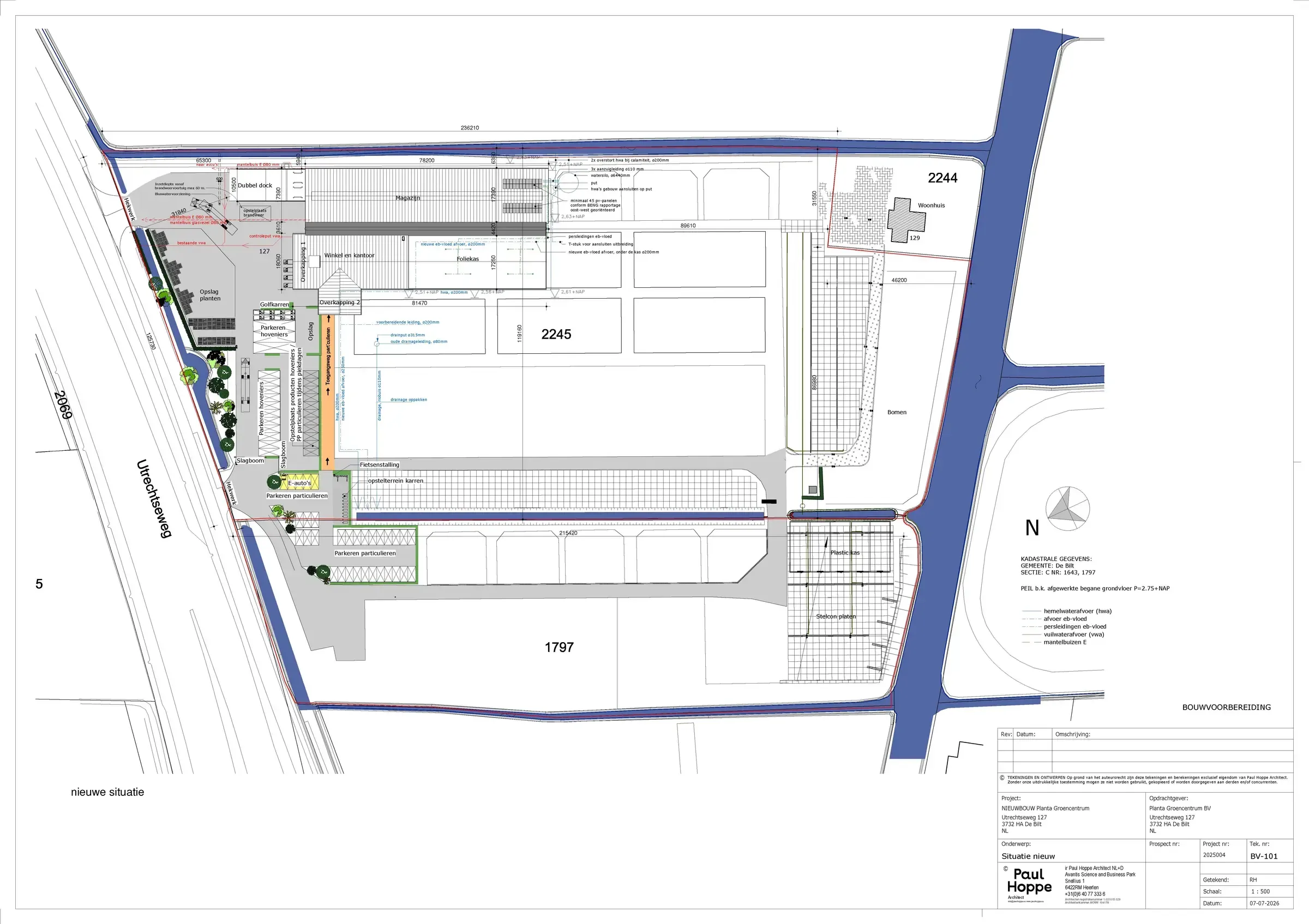The image size is (1309, 924).
Task: Click the 'Foliekas' label
Action: tap(467, 258)
